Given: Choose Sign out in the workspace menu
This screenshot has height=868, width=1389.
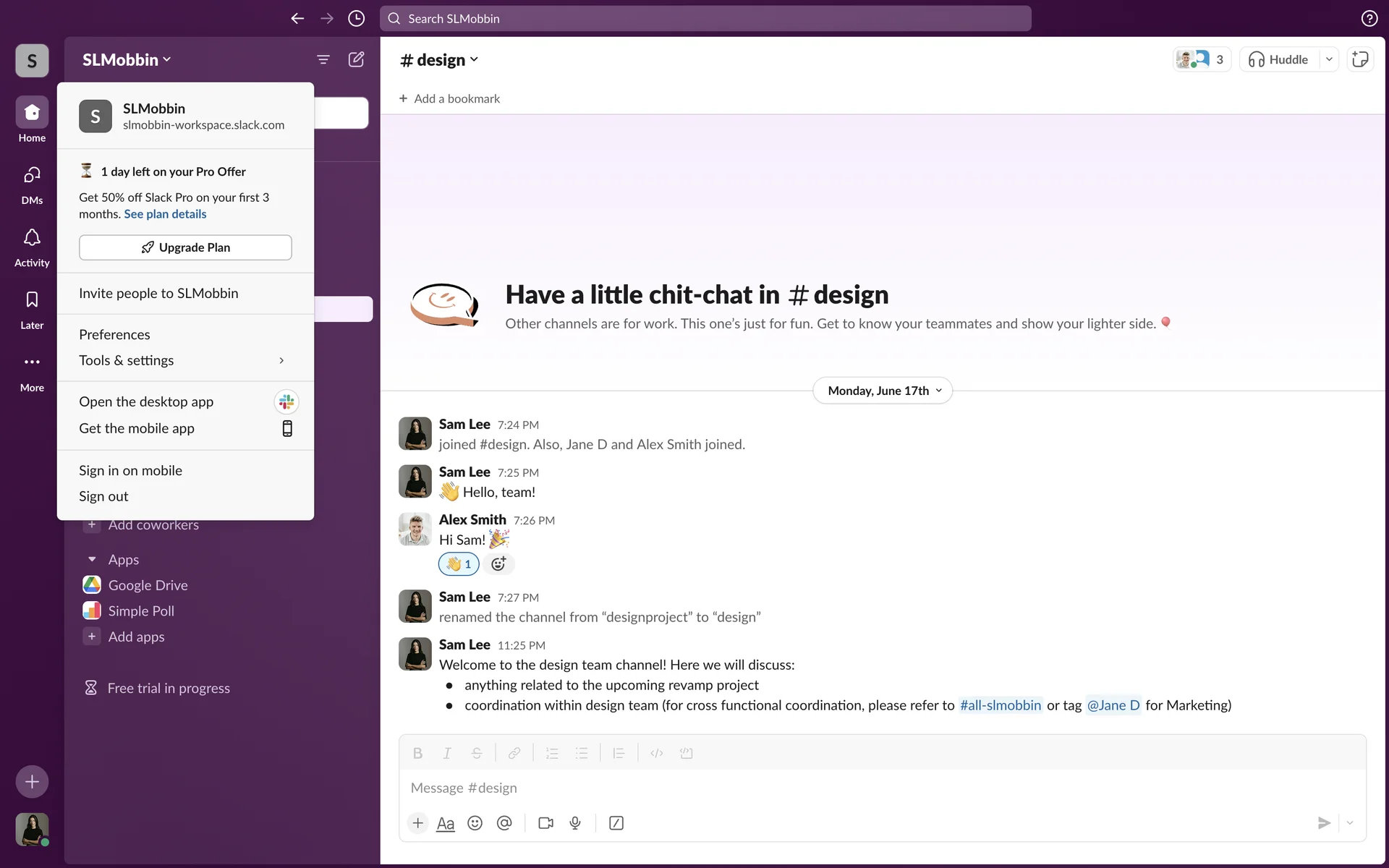Looking at the screenshot, I should pyautogui.click(x=103, y=496).
